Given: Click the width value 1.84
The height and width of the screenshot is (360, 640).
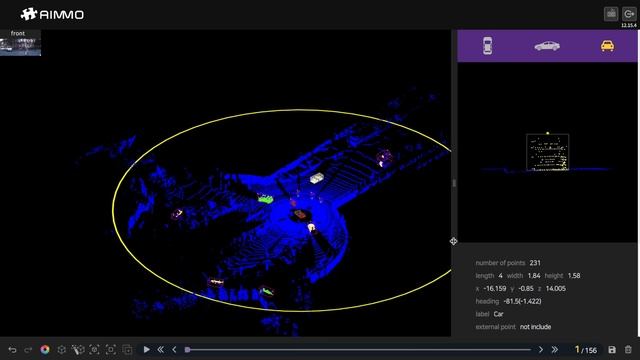Looking at the screenshot, I should (534, 276).
